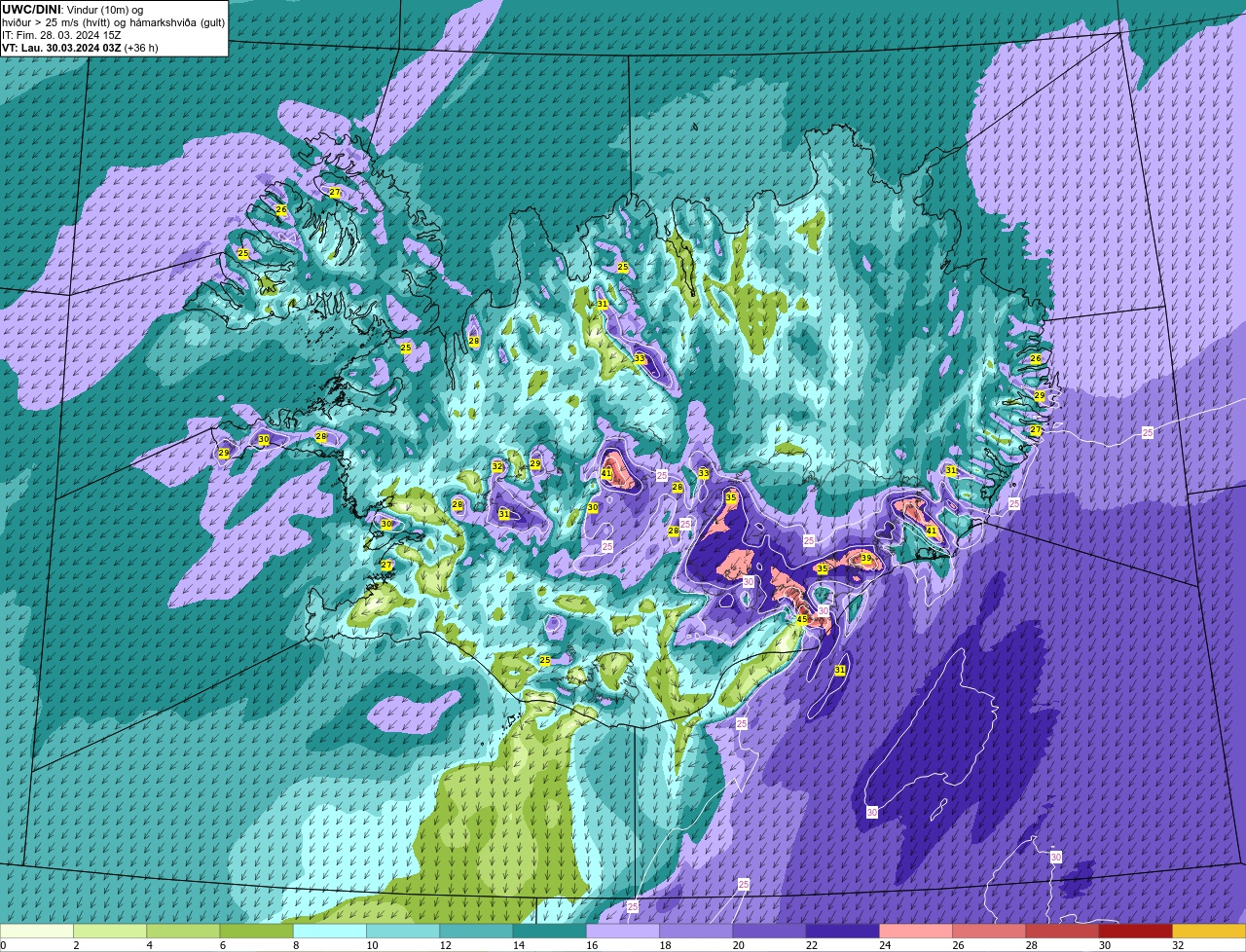Viewport: 1246px width, 952px height.
Task: Pick the purple 20–22 m/s legend swatch
Action: point(769,931)
